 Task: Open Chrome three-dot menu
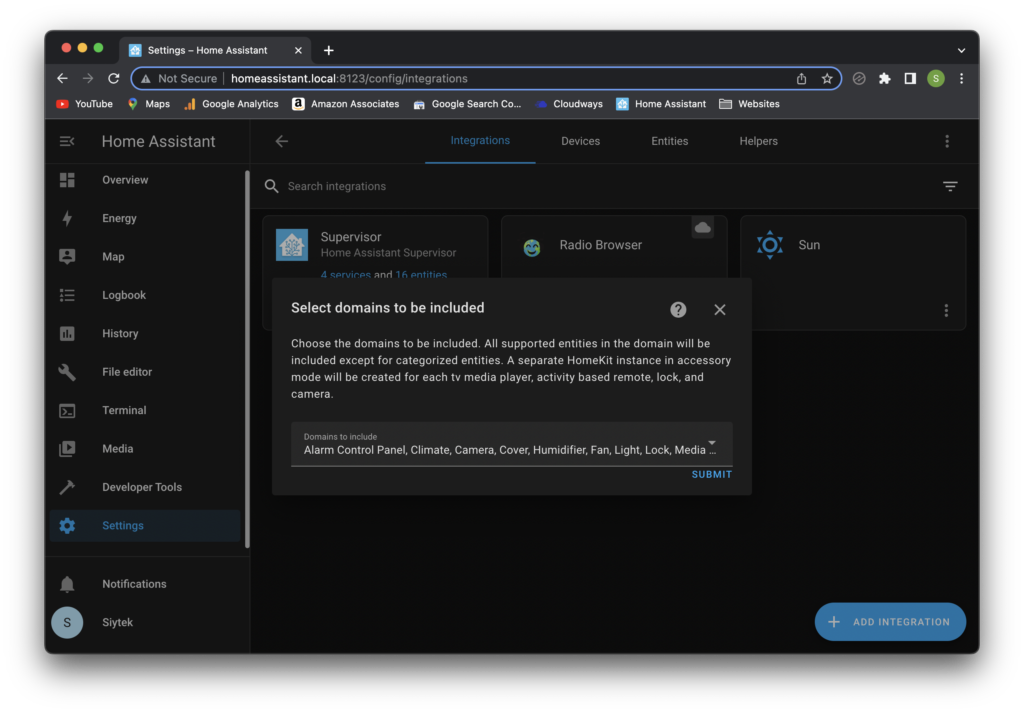click(x=961, y=78)
